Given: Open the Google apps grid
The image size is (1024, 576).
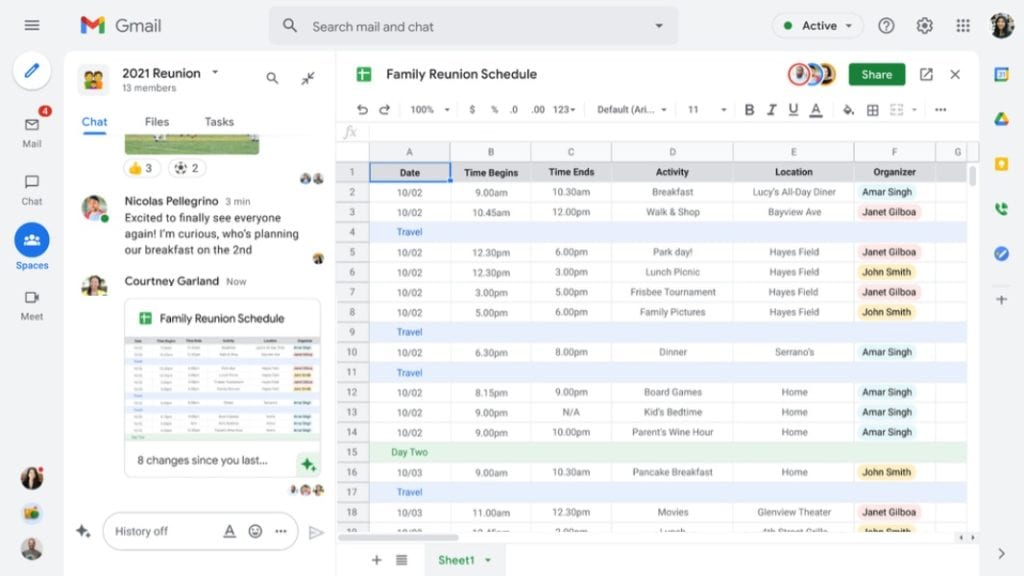Looking at the screenshot, I should click(x=963, y=25).
